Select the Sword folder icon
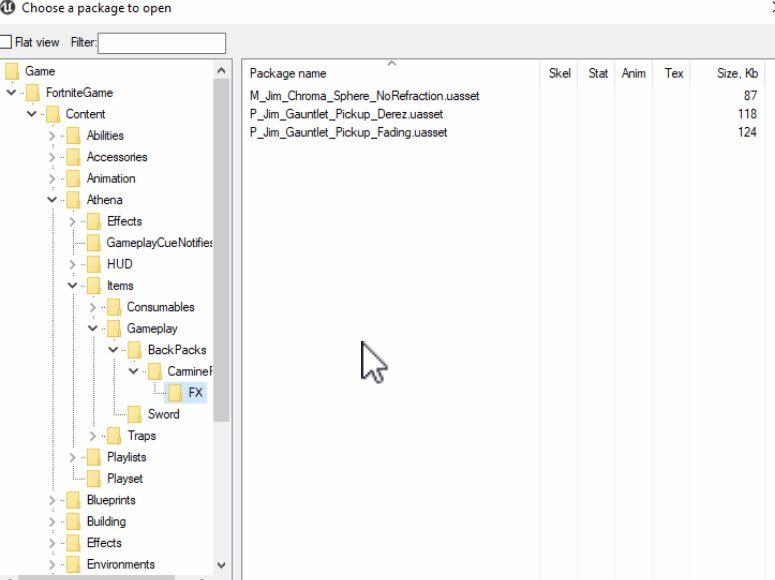The height and width of the screenshot is (580, 775). tap(134, 414)
